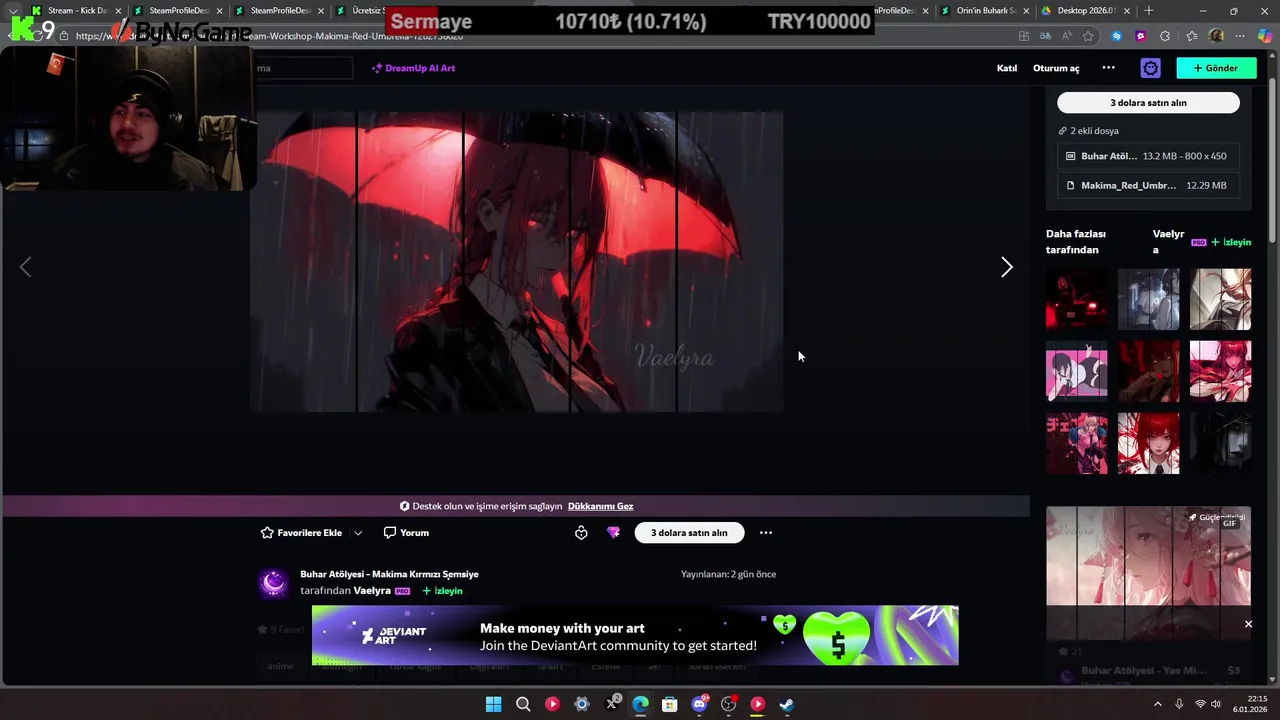The width and height of the screenshot is (1280, 720).
Task: Go to the previous artwork with left arrow
Action: pos(26,267)
